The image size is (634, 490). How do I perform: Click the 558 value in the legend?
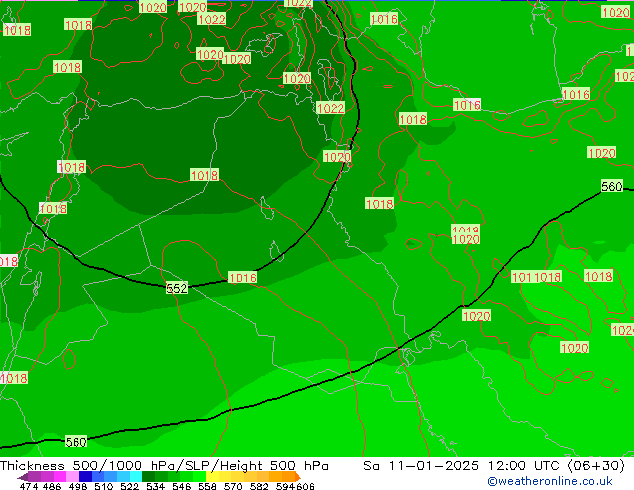207,486
